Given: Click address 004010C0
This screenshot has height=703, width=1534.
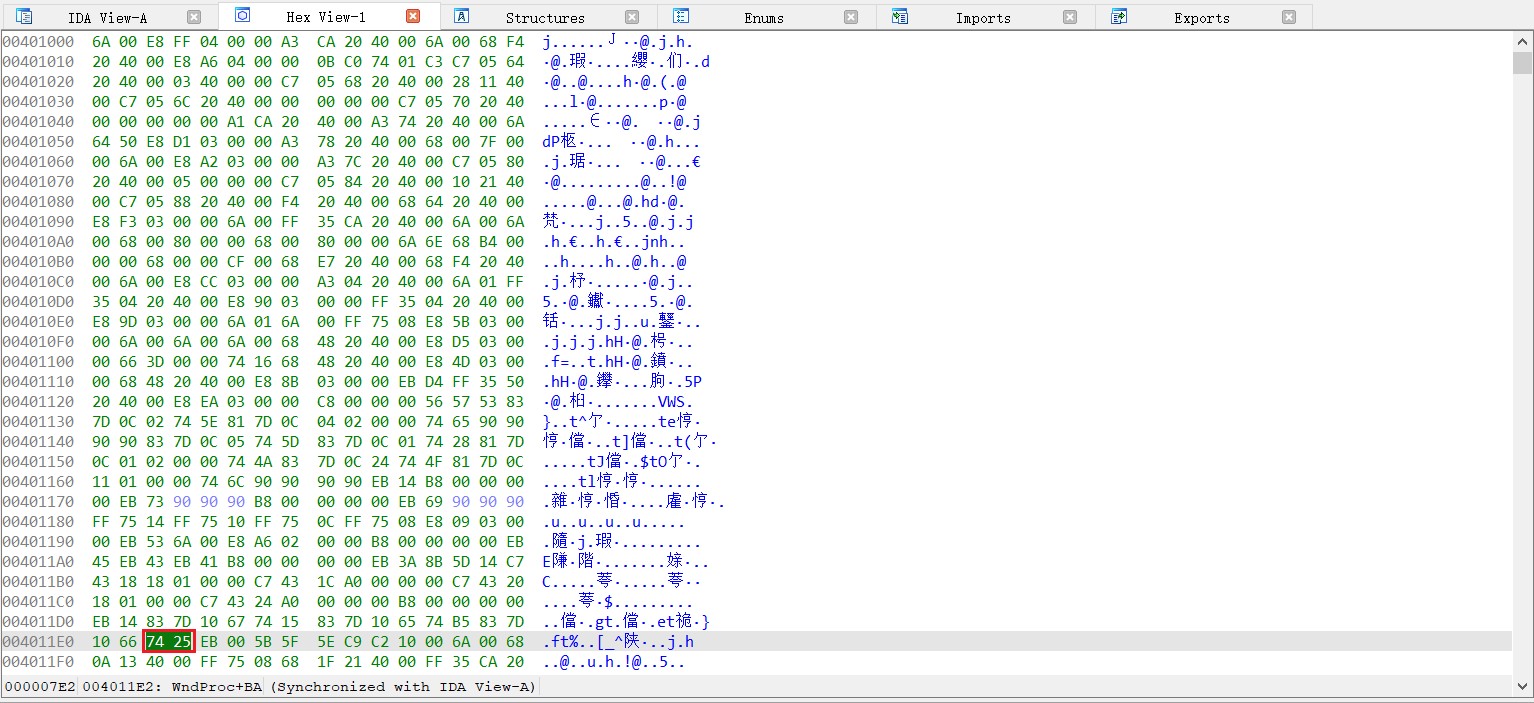Looking at the screenshot, I should click(38, 282).
